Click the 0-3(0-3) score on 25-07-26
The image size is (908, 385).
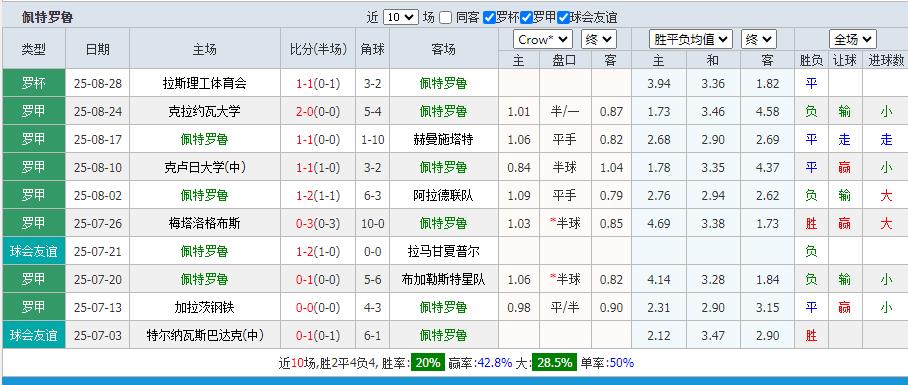[318, 223]
